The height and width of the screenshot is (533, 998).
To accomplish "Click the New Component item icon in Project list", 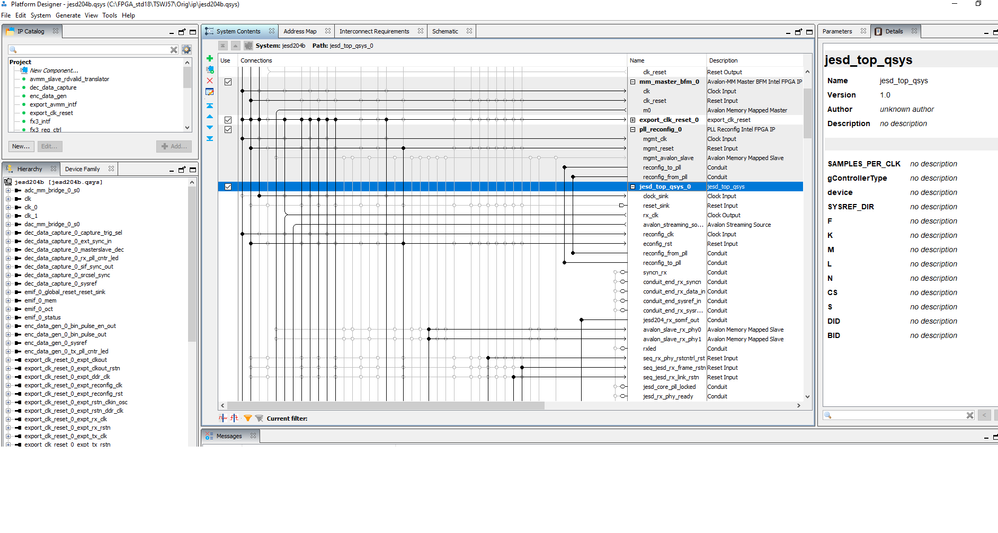I will [x=24, y=70].
